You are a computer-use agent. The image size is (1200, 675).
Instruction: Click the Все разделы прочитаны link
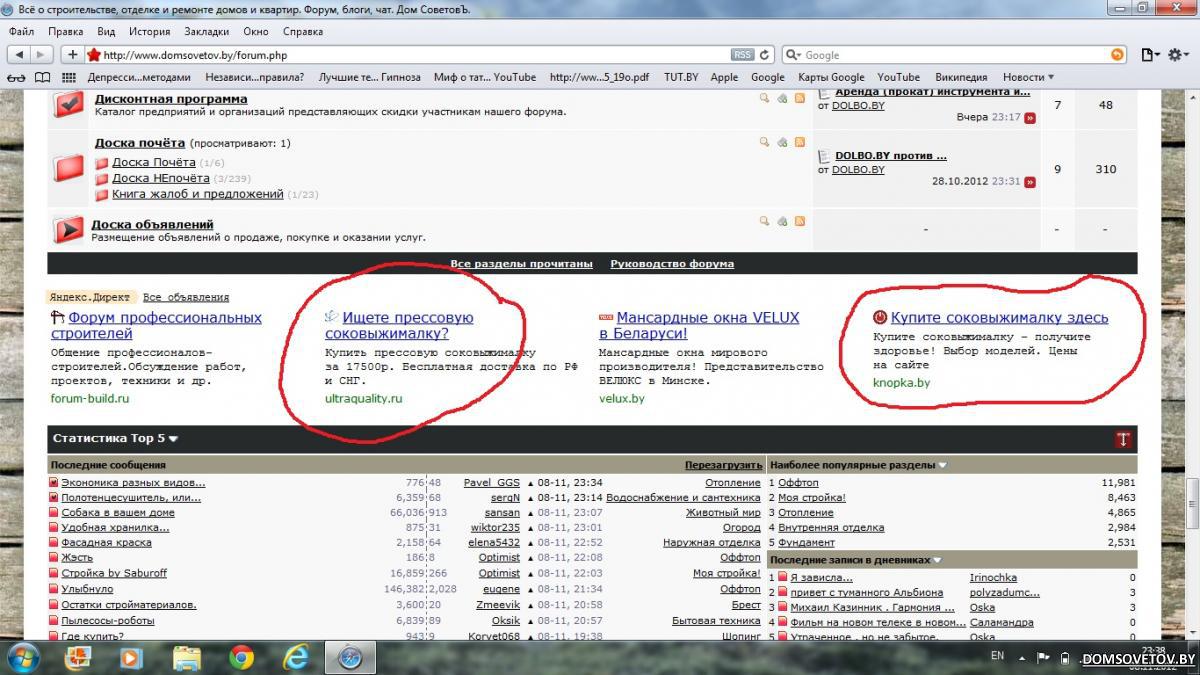click(521, 264)
